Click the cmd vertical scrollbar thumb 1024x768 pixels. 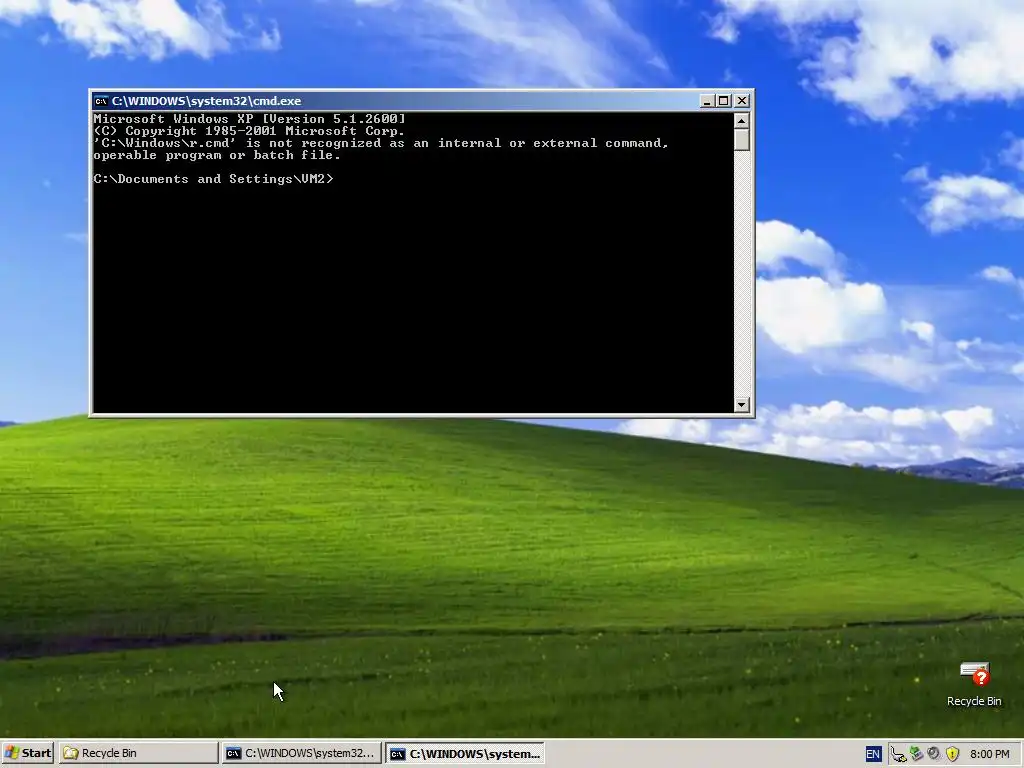pyautogui.click(x=741, y=140)
